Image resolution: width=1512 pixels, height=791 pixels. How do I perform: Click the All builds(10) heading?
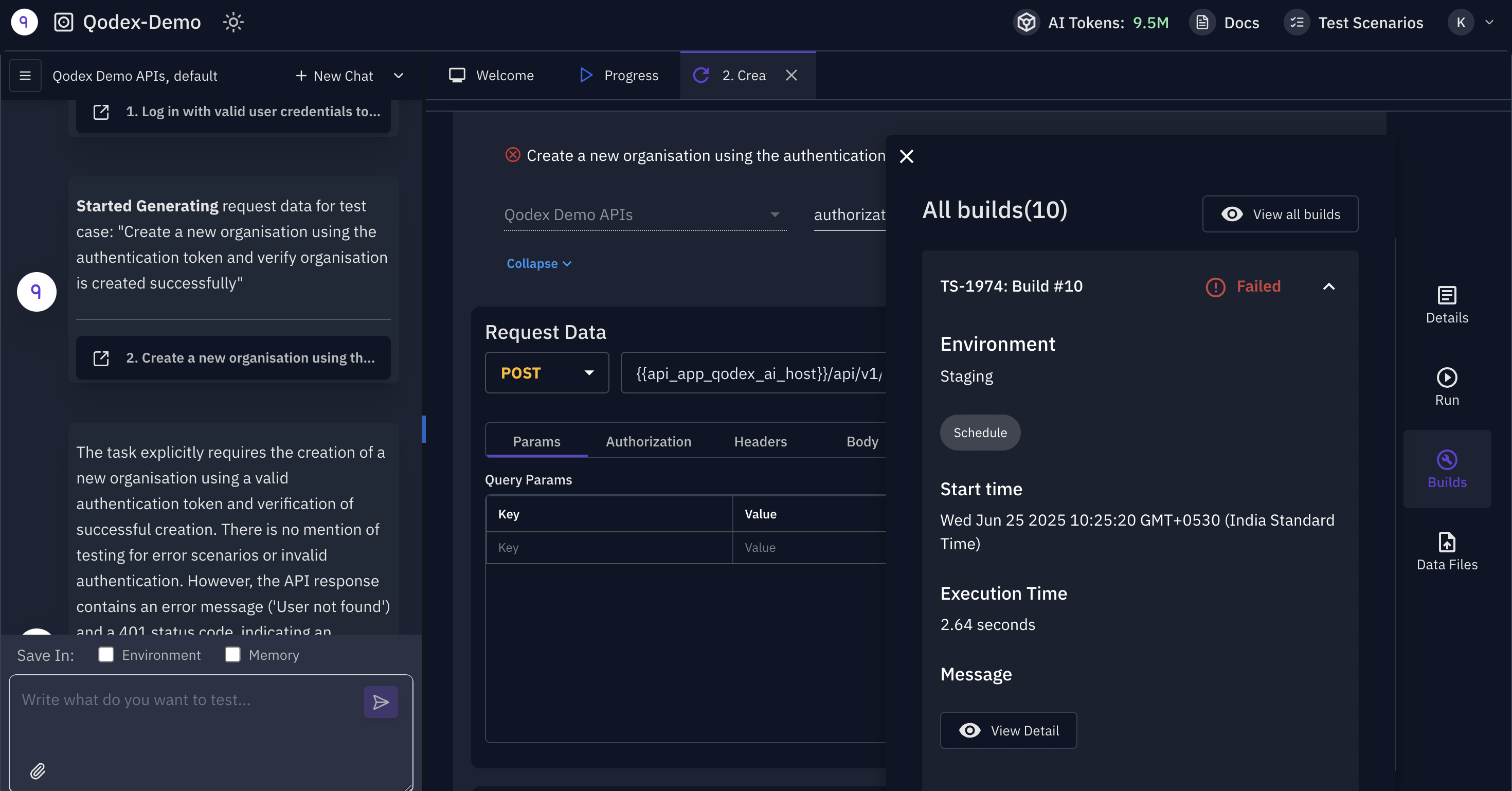click(994, 210)
